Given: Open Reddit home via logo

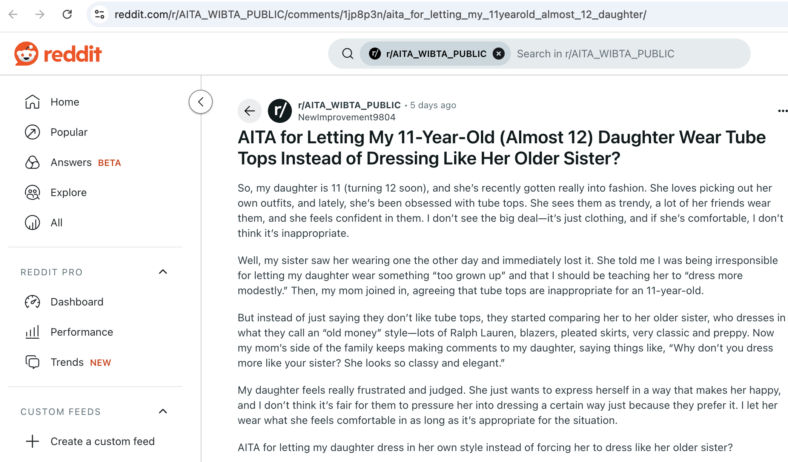Looking at the screenshot, I should (x=58, y=53).
